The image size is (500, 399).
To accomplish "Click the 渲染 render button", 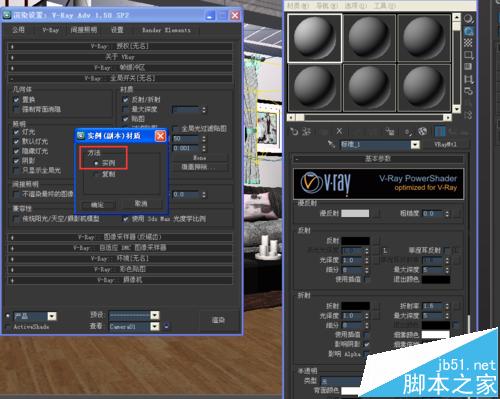I will pos(218,320).
